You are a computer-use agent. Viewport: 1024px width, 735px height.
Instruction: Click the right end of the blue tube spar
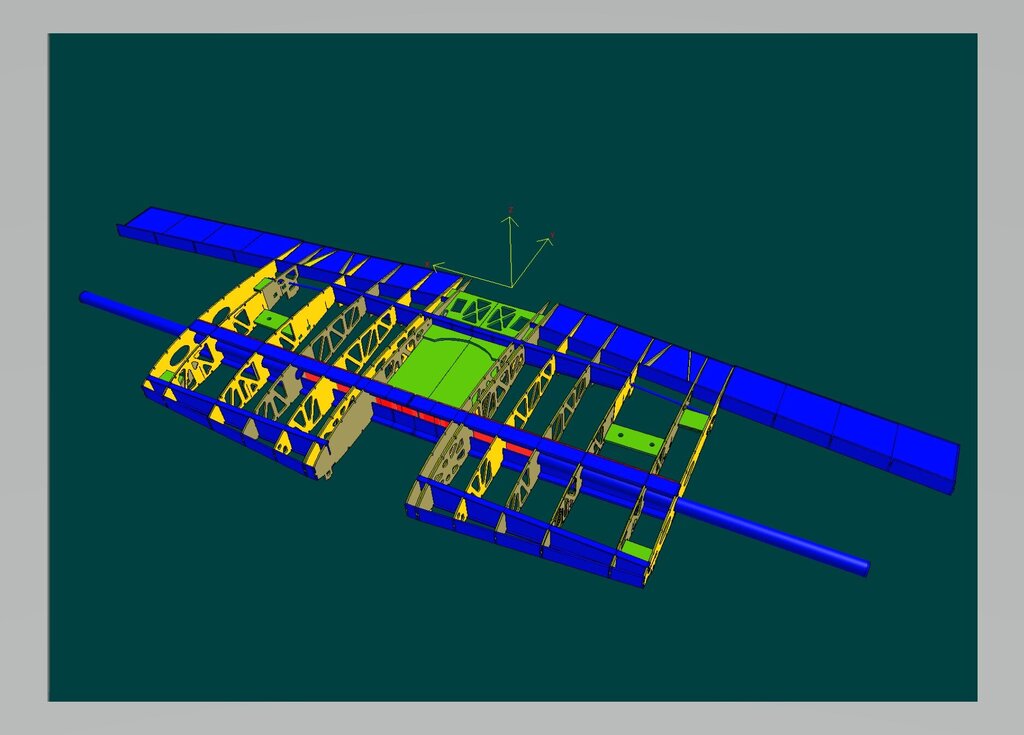click(x=862, y=566)
